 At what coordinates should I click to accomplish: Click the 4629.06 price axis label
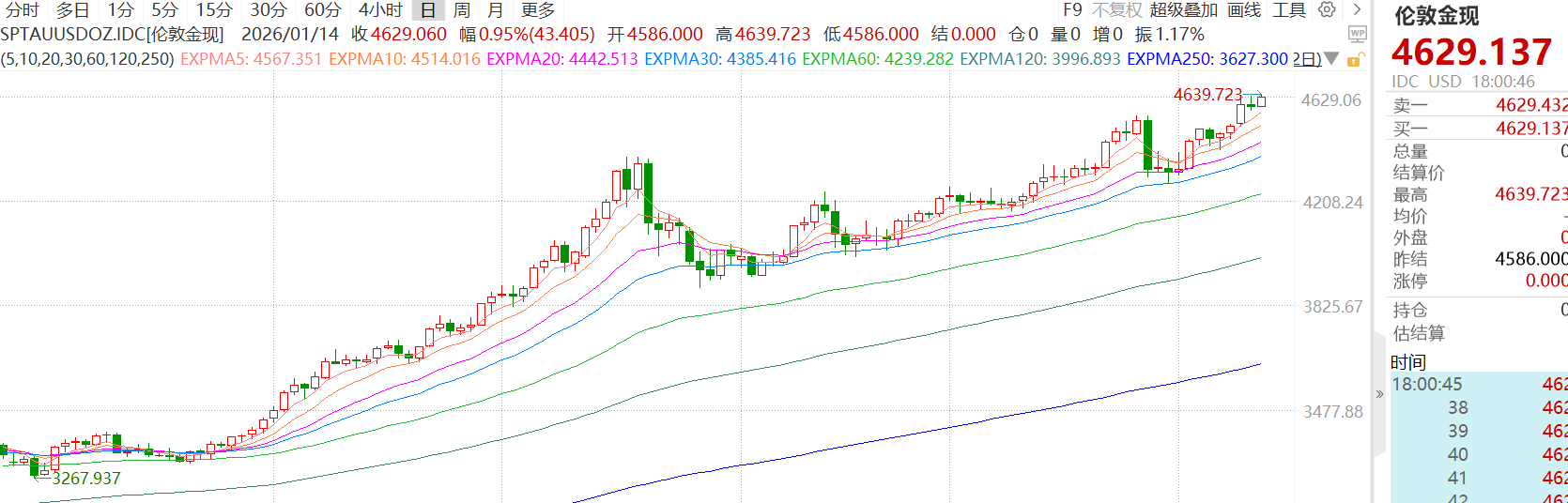click(x=1330, y=100)
